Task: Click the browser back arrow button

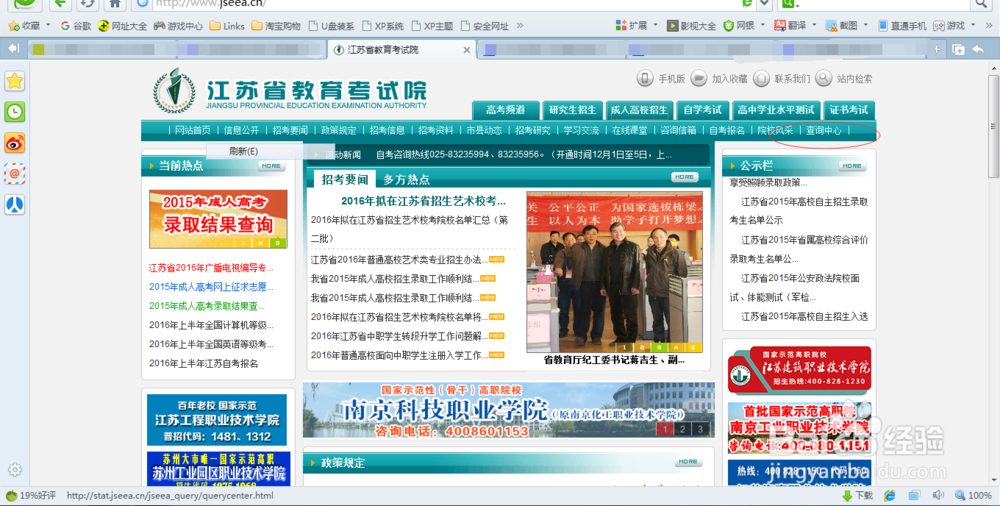Action: click(x=60, y=4)
